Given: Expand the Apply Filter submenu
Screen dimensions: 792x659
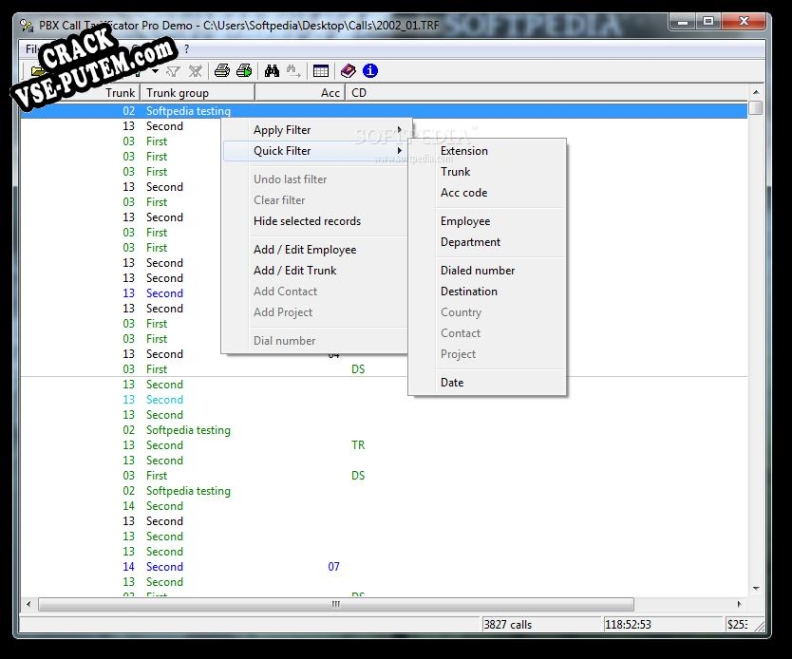Looking at the screenshot, I should [x=317, y=130].
